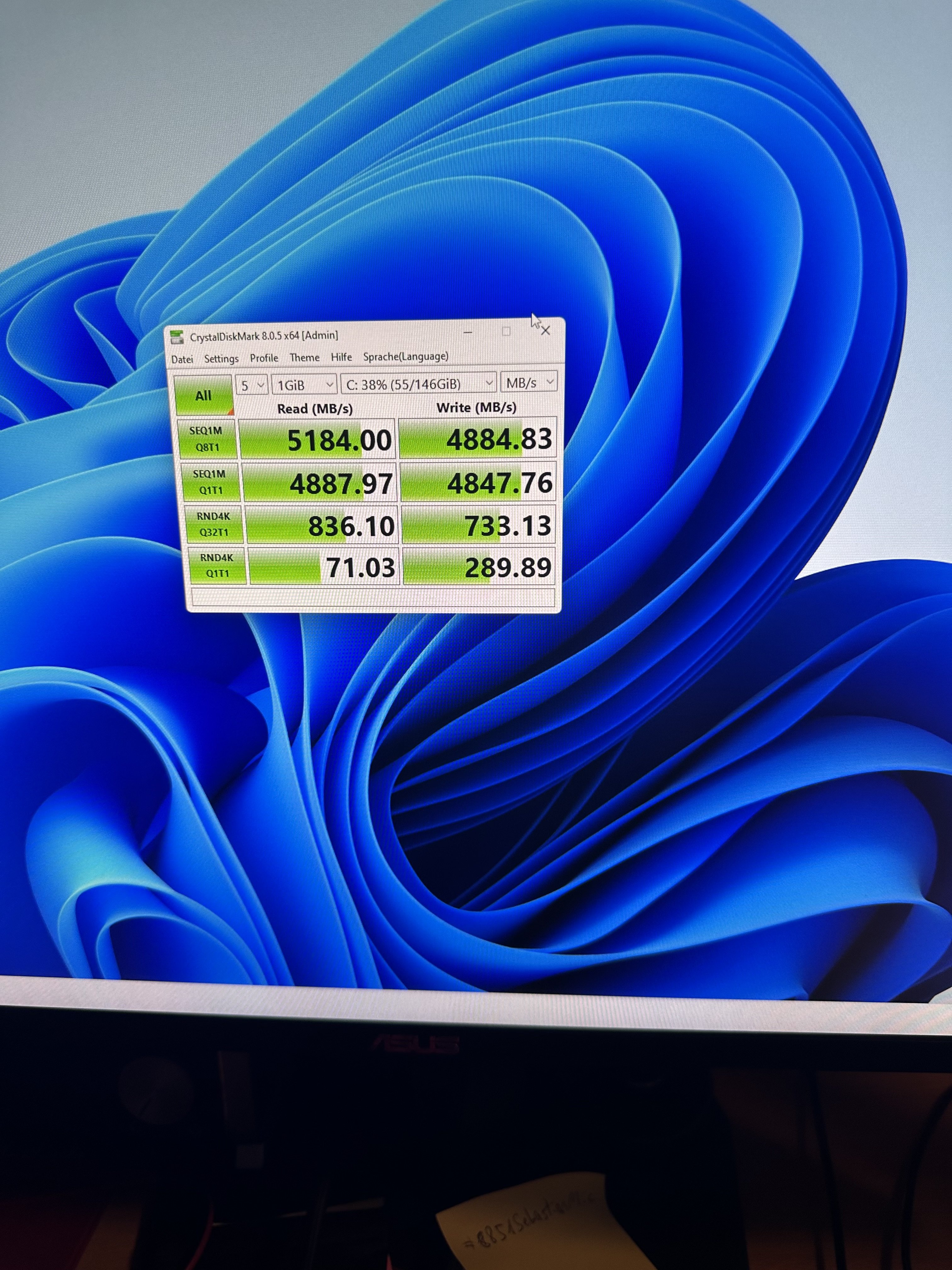Click the CrystalDiskMark title bar app icon
The height and width of the screenshot is (1270, 952).
tap(177, 337)
